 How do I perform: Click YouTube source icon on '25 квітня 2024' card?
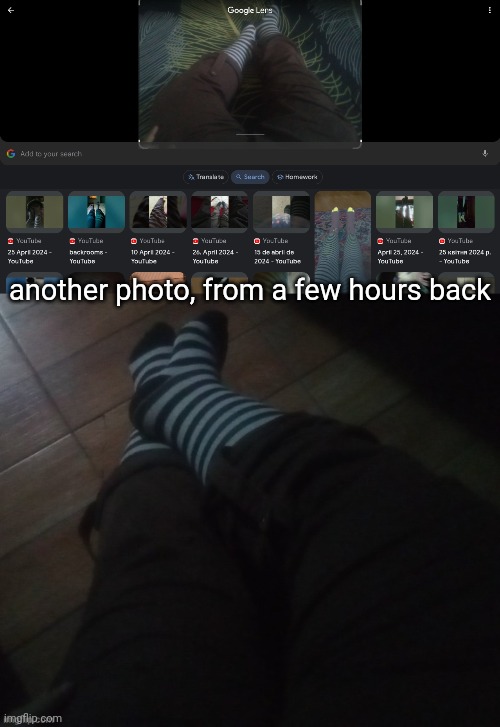(x=442, y=241)
